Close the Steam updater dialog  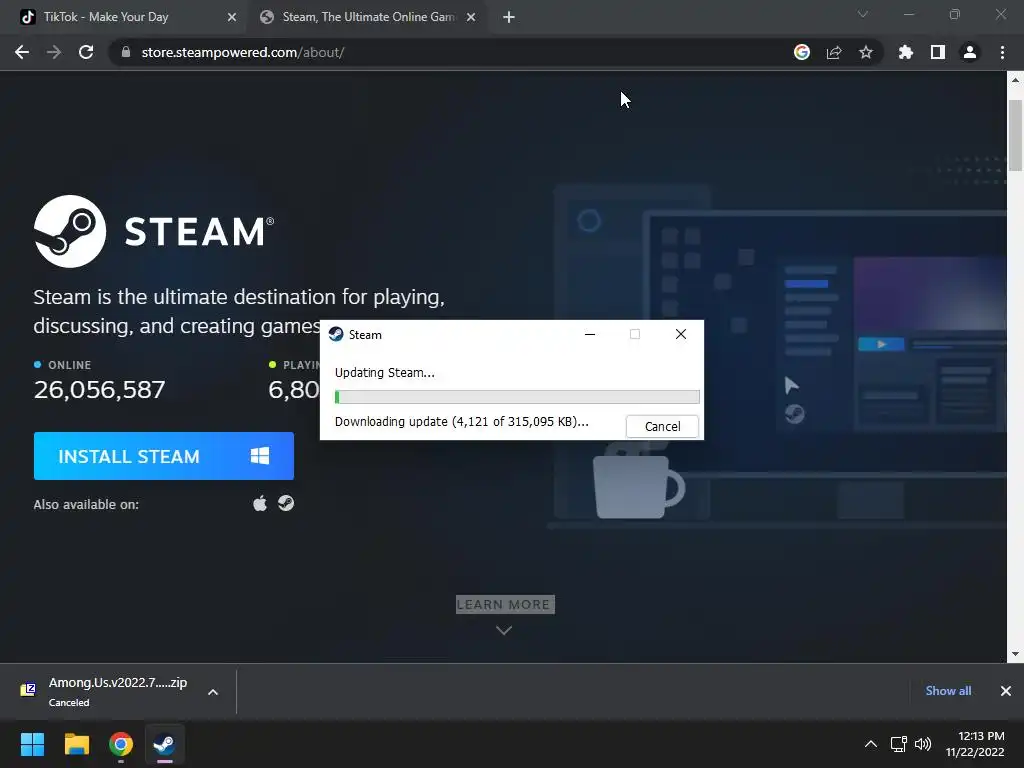[x=680, y=334]
